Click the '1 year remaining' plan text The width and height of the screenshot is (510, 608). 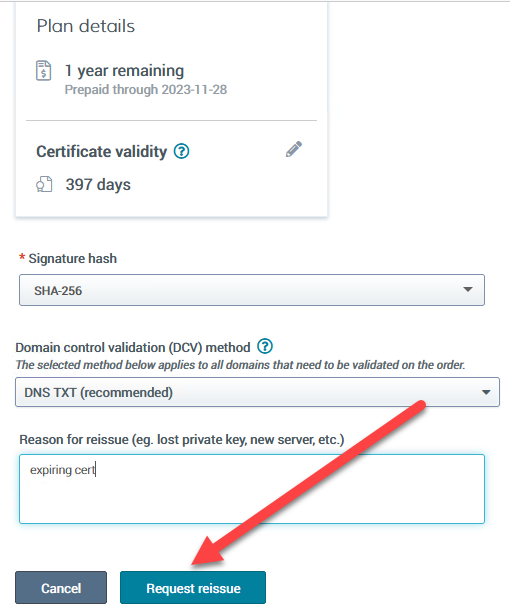pos(124,71)
